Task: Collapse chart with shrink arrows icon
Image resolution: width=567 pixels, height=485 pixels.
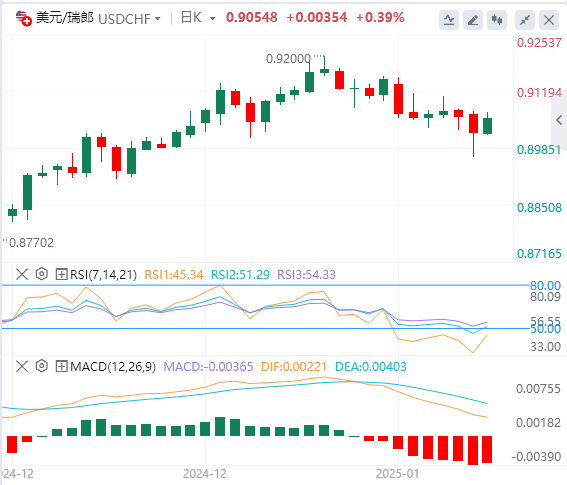Action: [x=525, y=20]
